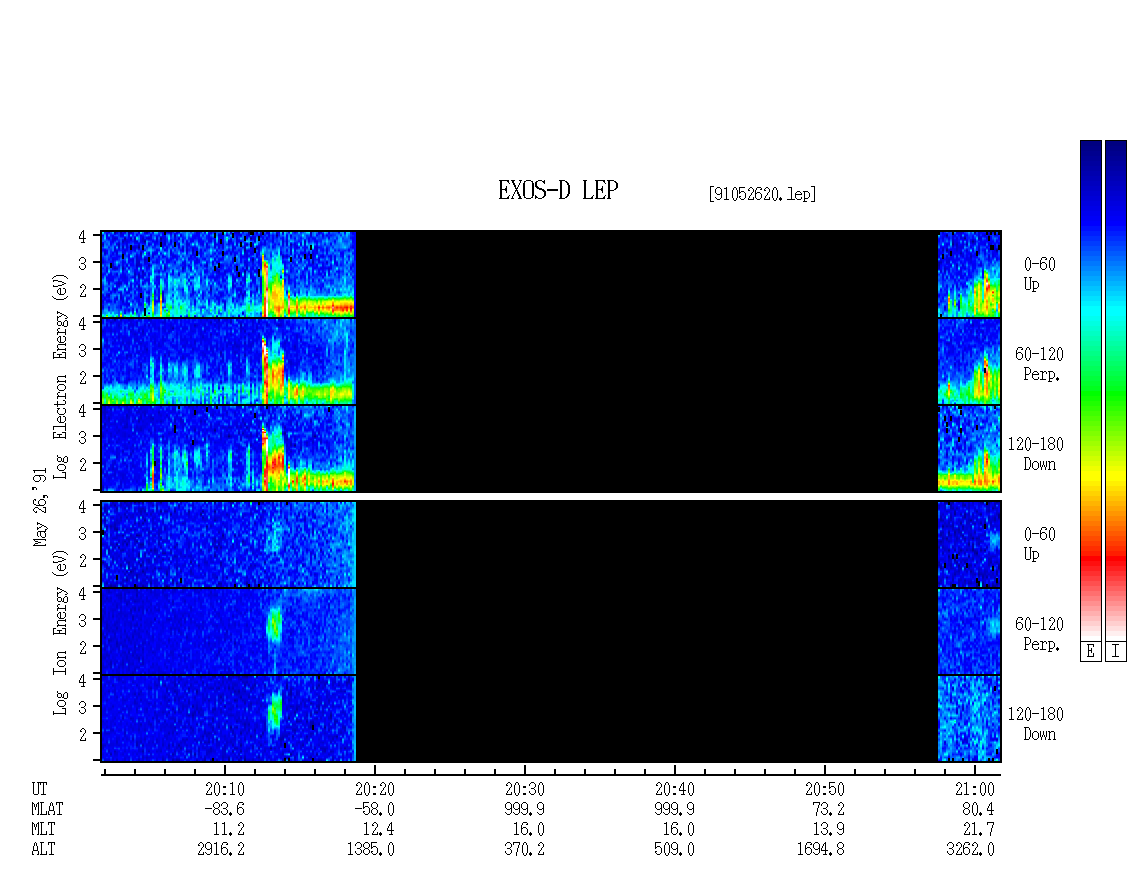Click the ion "0-60 Up" pitch angle label
The width and height of the screenshot is (1130, 875).
pos(1039,544)
